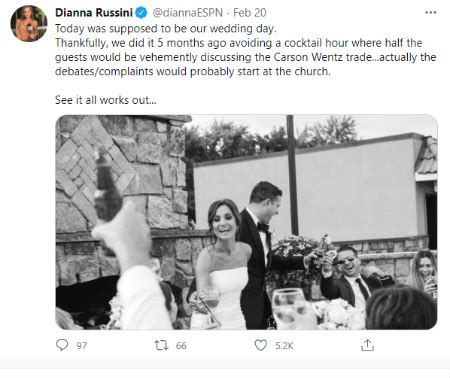The image size is (450, 378).
Task: Retweet this post via the retweet icon
Action: point(161,345)
